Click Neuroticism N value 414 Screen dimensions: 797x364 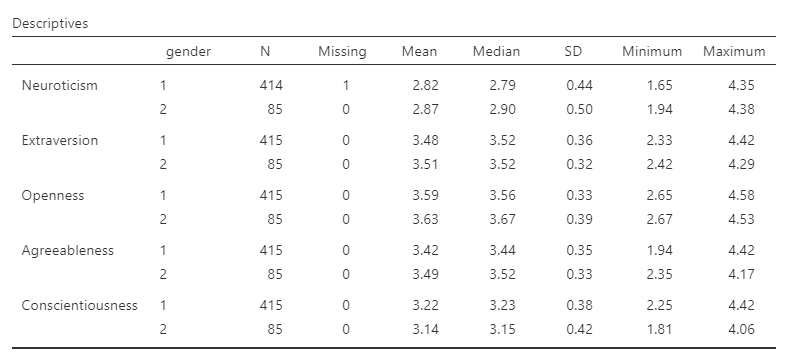(271, 85)
